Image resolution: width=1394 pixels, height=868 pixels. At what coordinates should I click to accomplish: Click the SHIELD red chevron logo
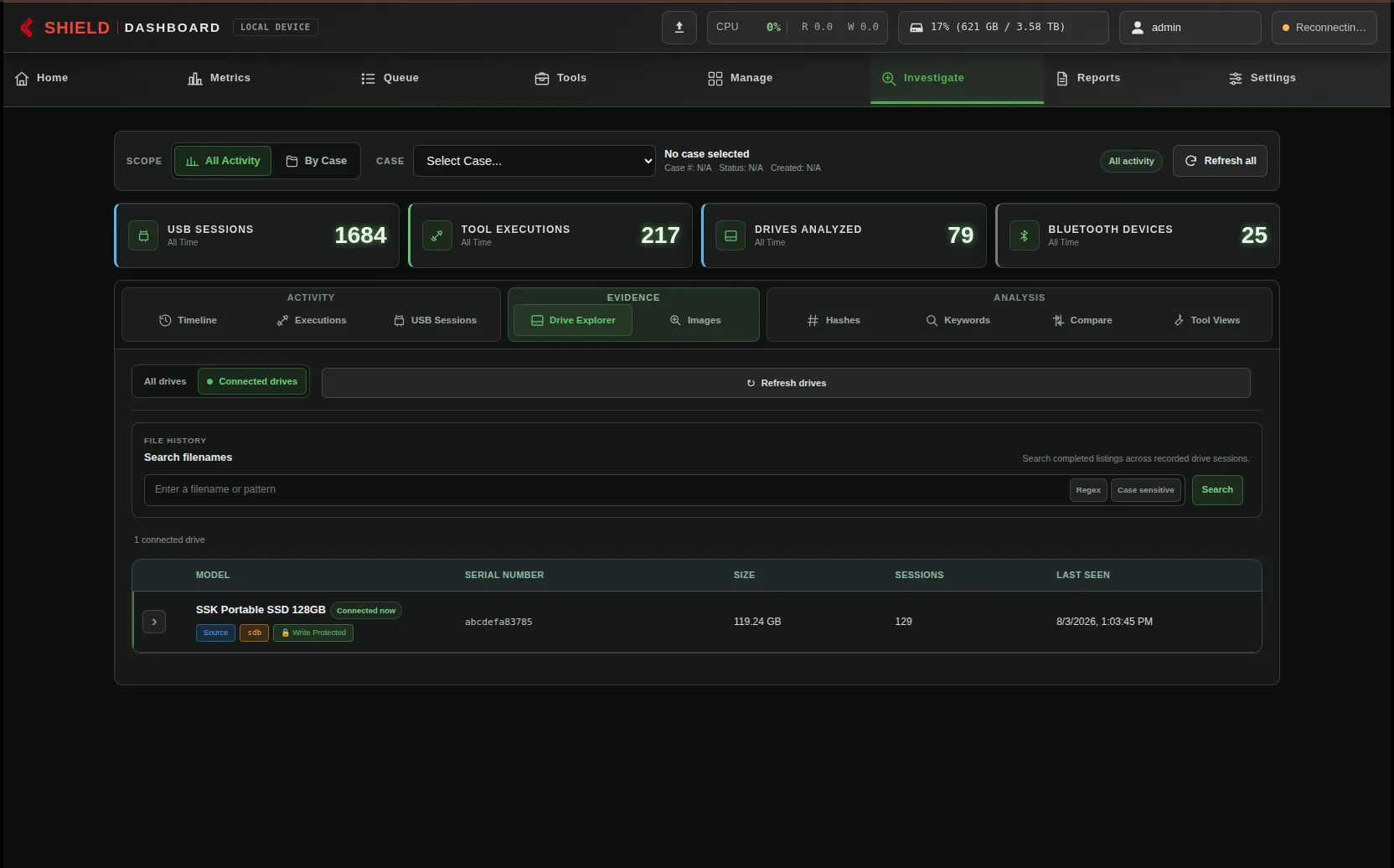pos(28,28)
